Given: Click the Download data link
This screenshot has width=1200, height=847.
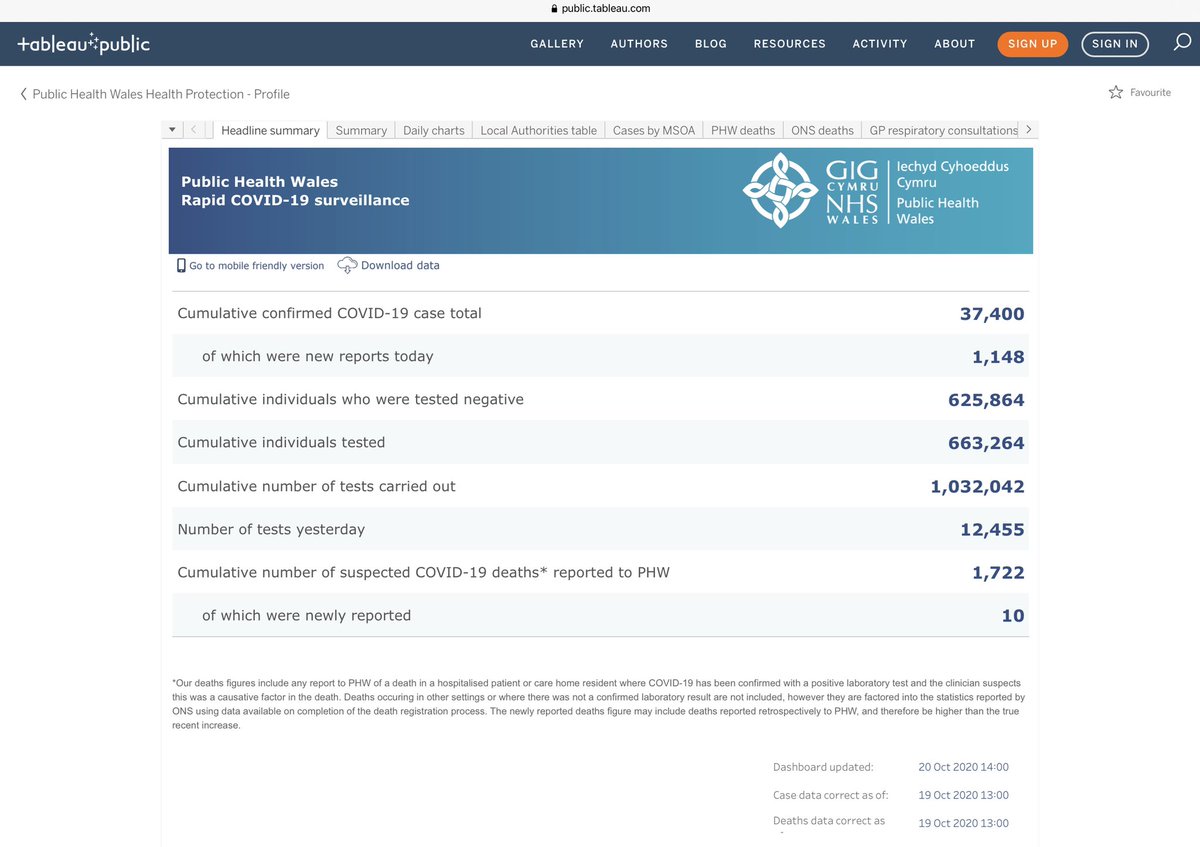Looking at the screenshot, I should 400,265.
